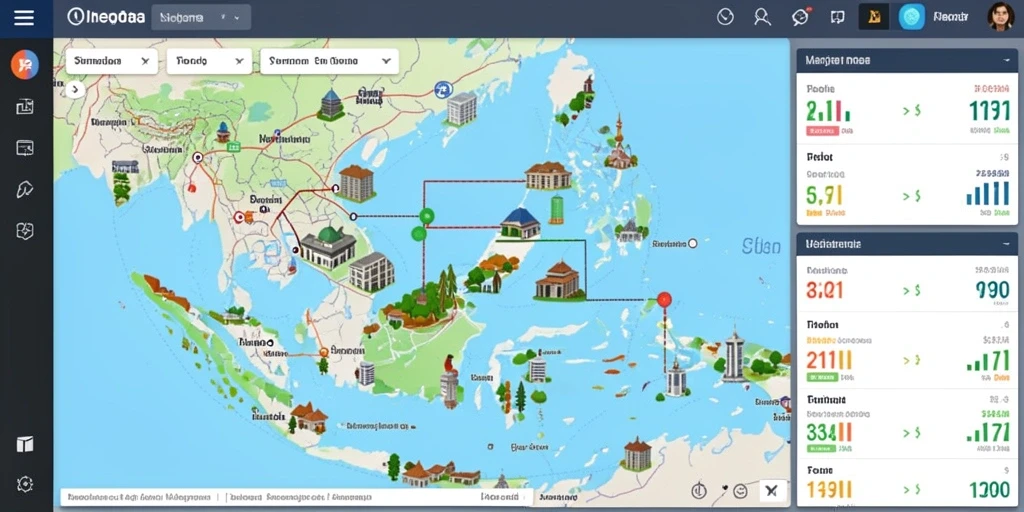Click the round cyan app icon
The height and width of the screenshot is (512, 1024).
(x=912, y=17)
